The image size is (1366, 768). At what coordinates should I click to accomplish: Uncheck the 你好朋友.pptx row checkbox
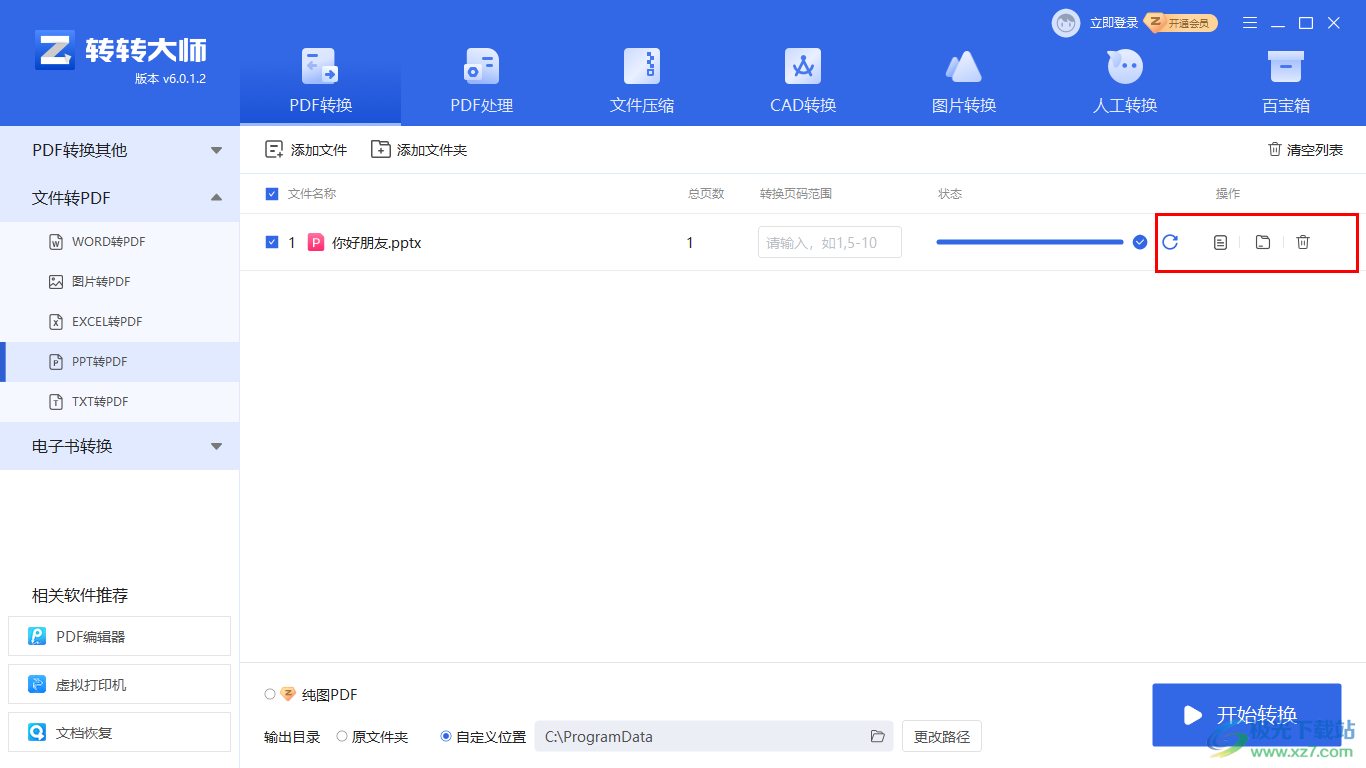pos(272,242)
